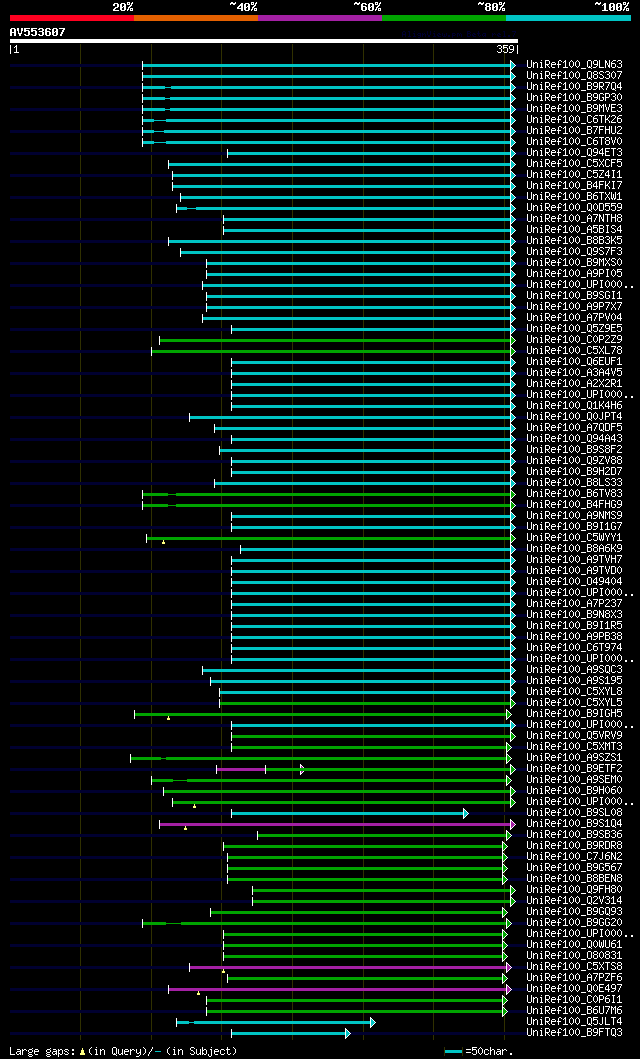
Task: Click arrowhead ending the B9FTQ3 alignment
Action: 348,1033
